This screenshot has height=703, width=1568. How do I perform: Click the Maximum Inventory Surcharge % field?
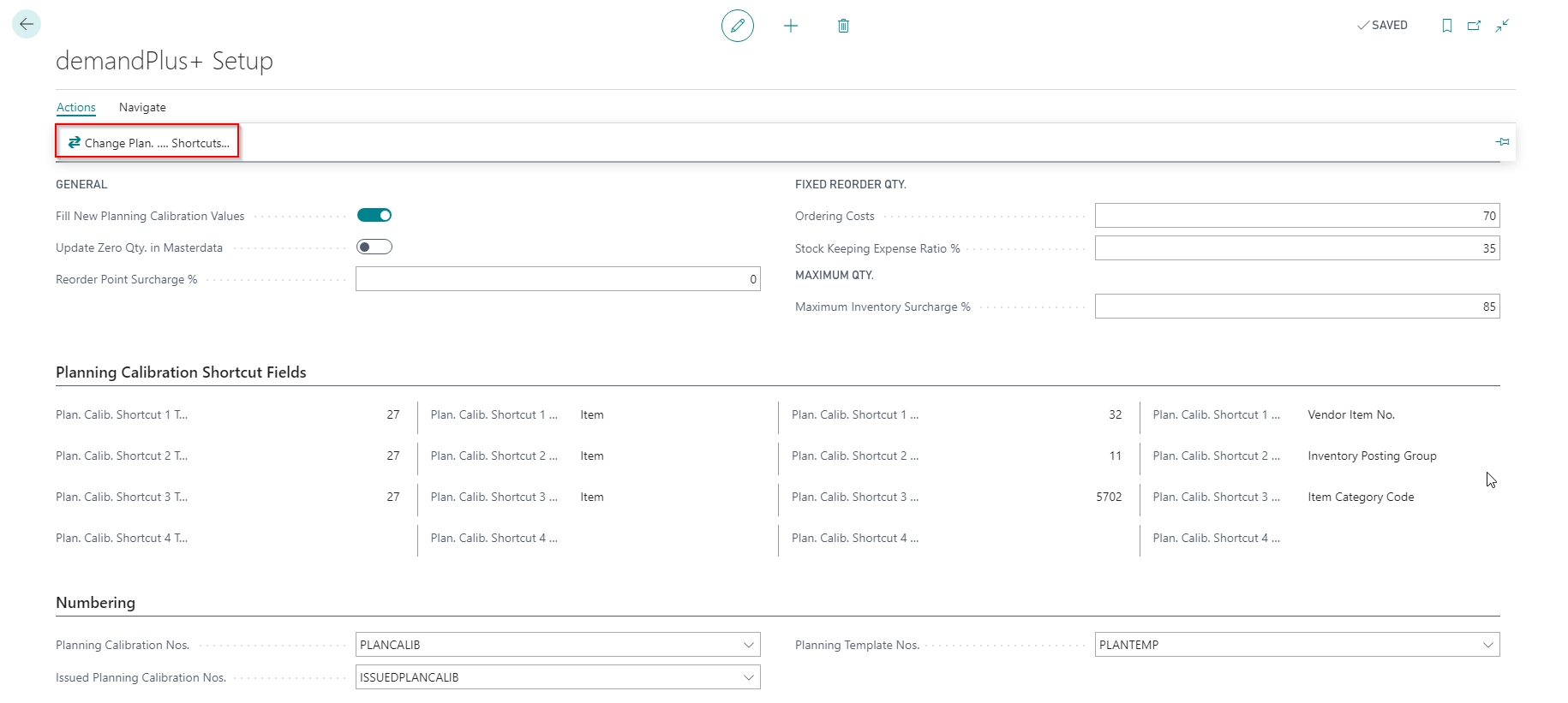(x=1297, y=307)
